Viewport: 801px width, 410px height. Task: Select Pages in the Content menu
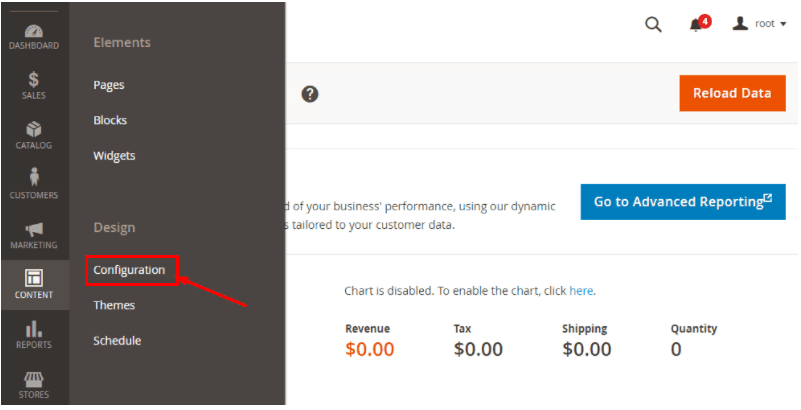click(x=109, y=85)
